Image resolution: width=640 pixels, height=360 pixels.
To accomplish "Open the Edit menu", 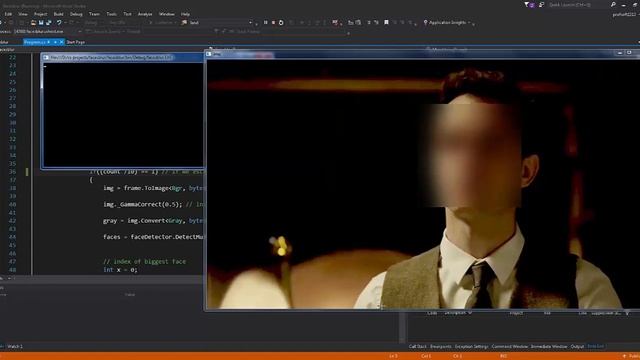I will 8,14.
